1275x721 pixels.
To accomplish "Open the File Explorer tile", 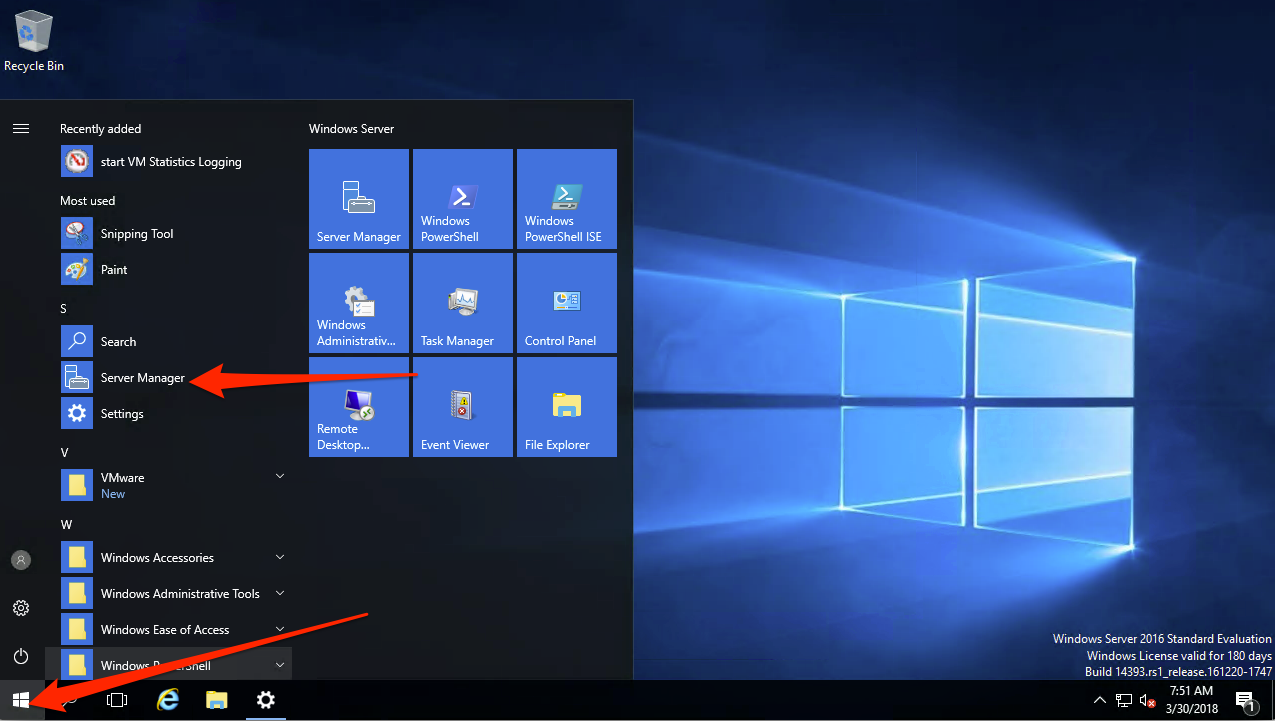I will coord(567,407).
